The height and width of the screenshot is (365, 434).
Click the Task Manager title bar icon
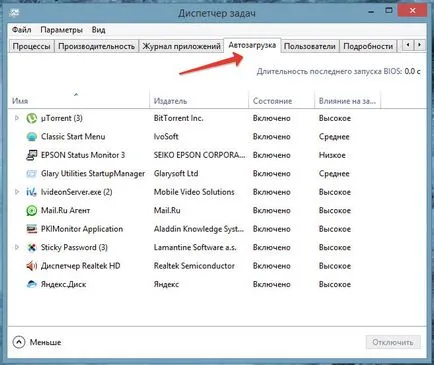point(14,13)
